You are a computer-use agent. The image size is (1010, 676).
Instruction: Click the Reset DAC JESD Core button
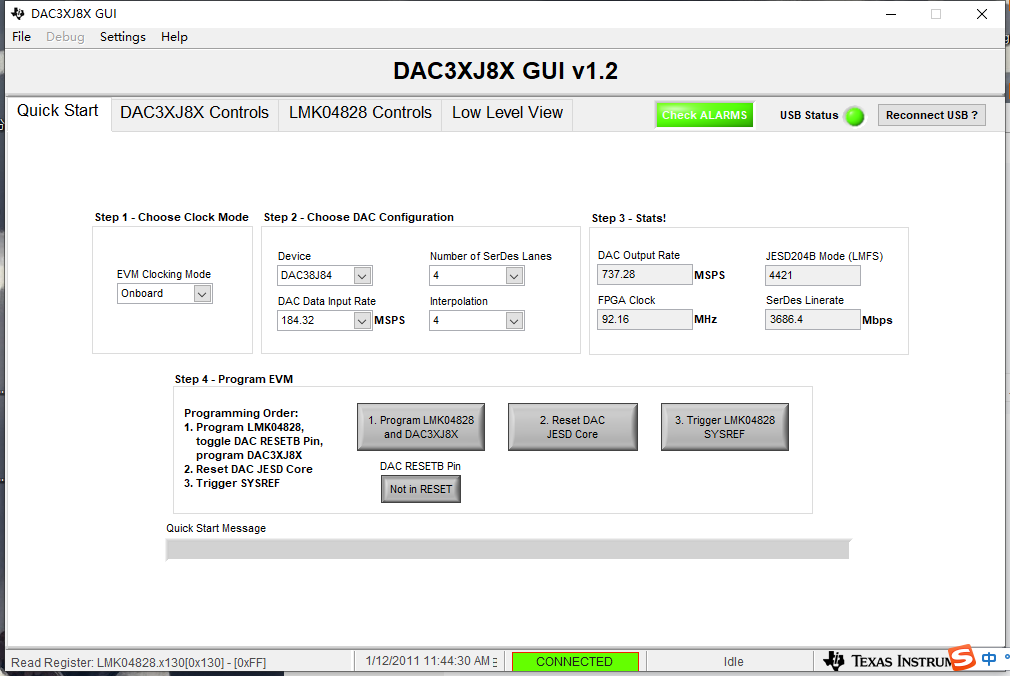click(573, 427)
